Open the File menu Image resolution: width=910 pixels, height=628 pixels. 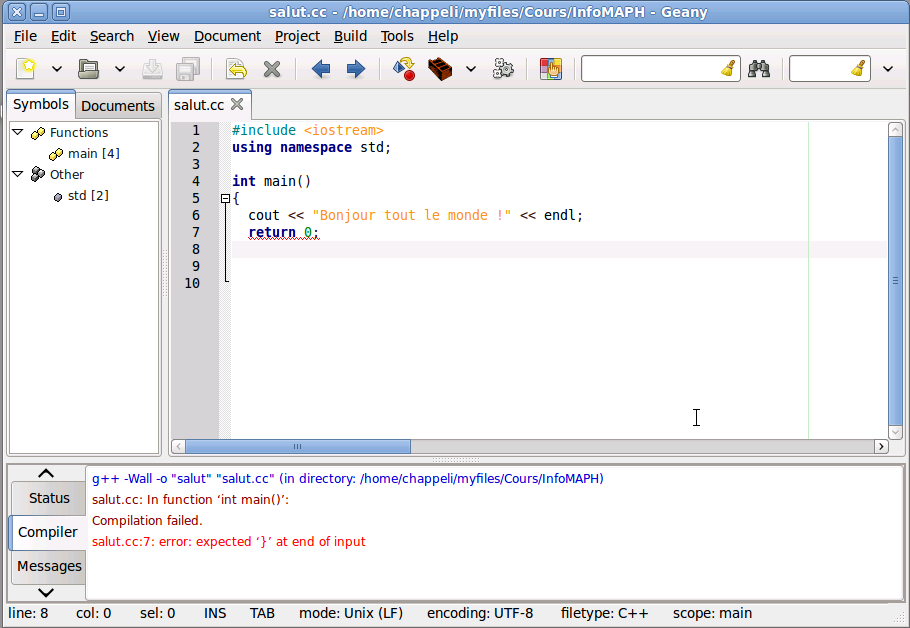point(25,36)
